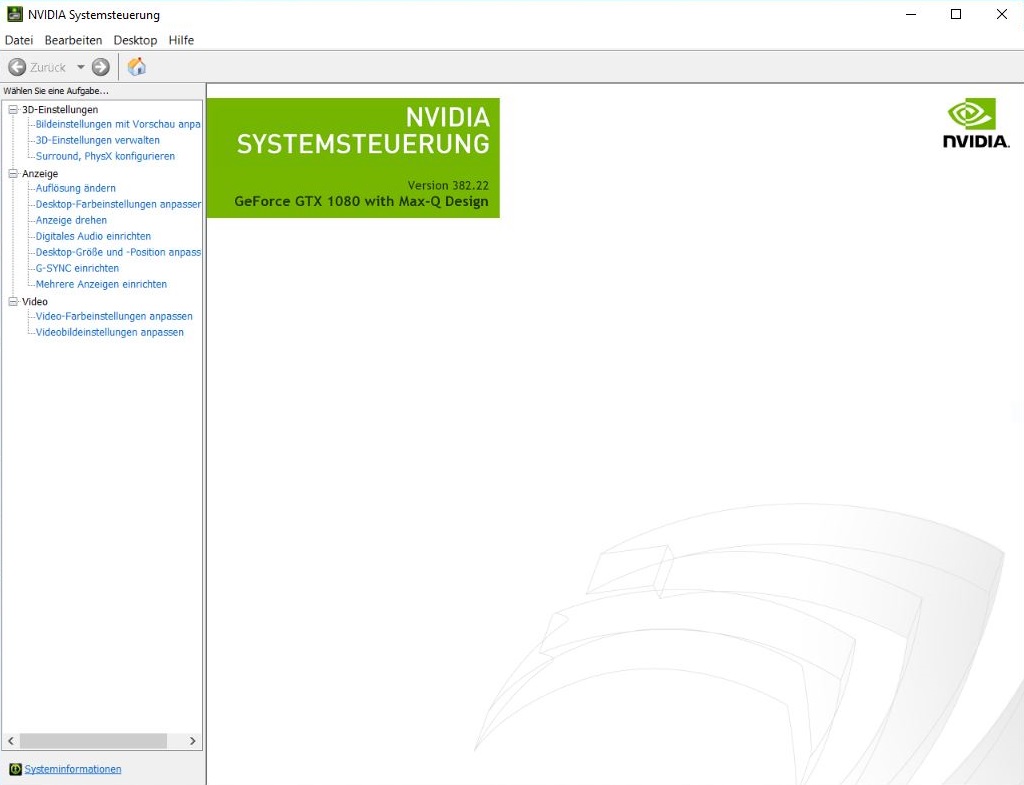Open the Systeminformationen link
The width and height of the screenshot is (1024, 785).
72,769
